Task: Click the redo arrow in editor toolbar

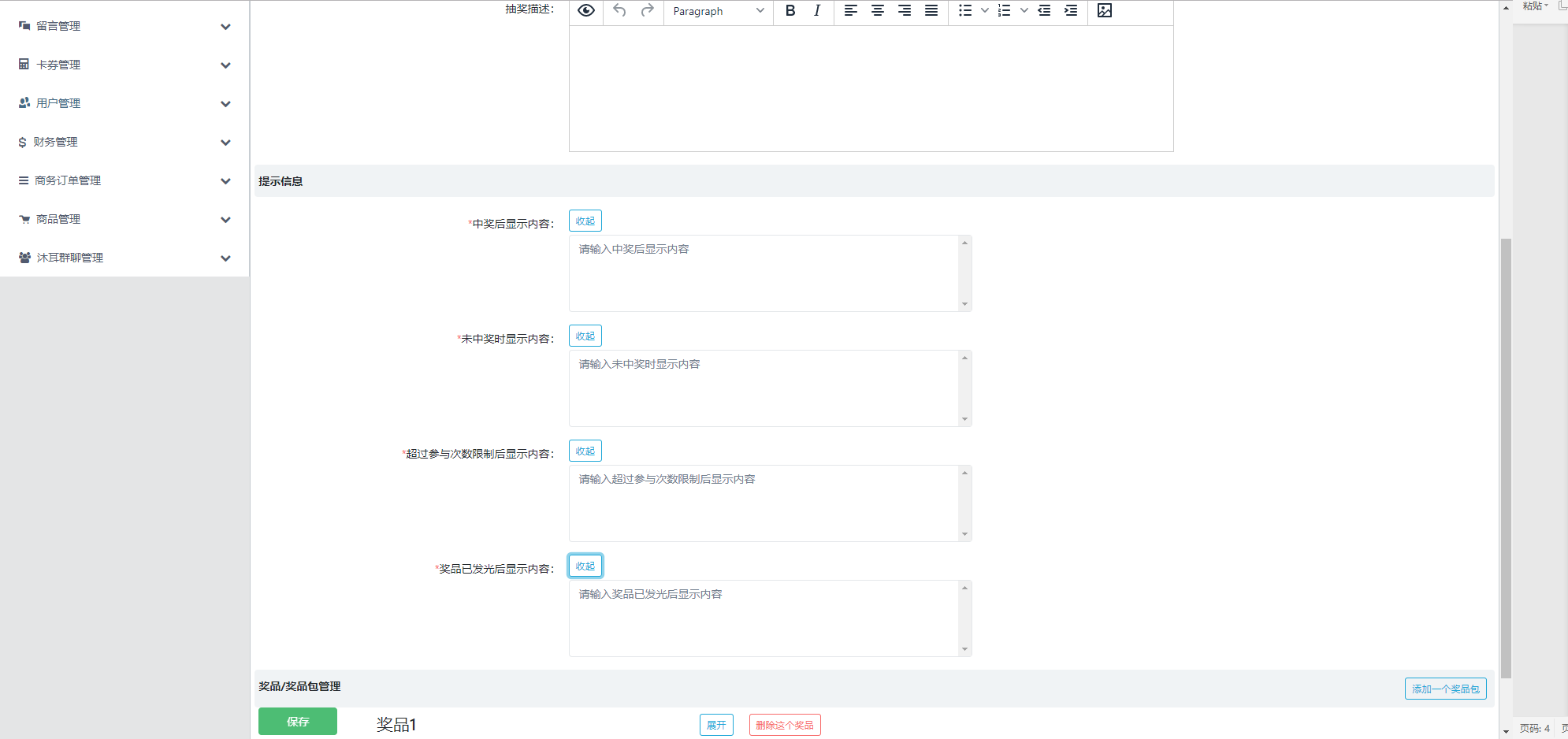Action: tap(647, 11)
